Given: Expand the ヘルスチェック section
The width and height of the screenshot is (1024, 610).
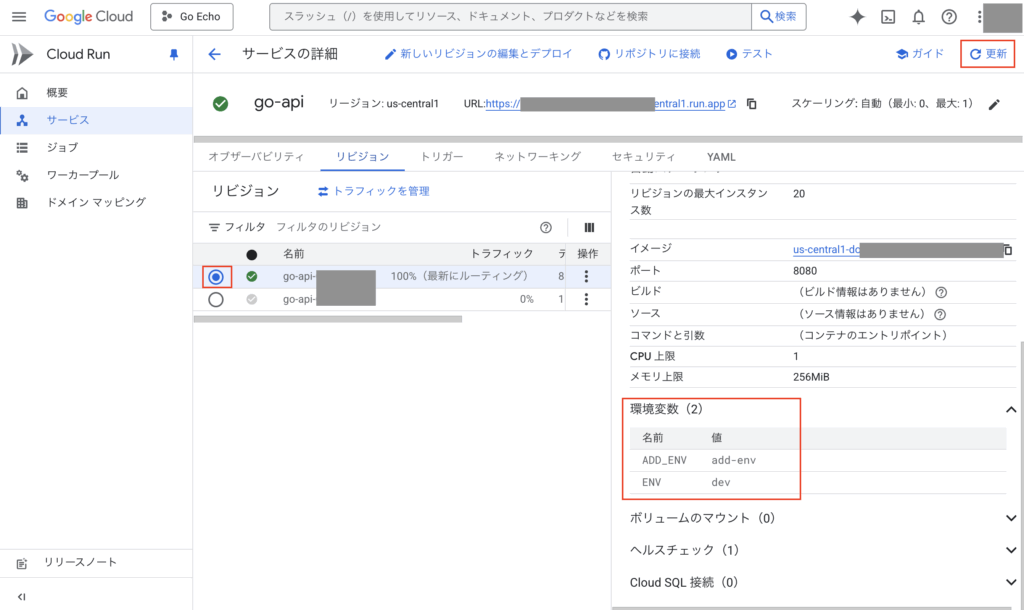Looking at the screenshot, I should [1011, 550].
